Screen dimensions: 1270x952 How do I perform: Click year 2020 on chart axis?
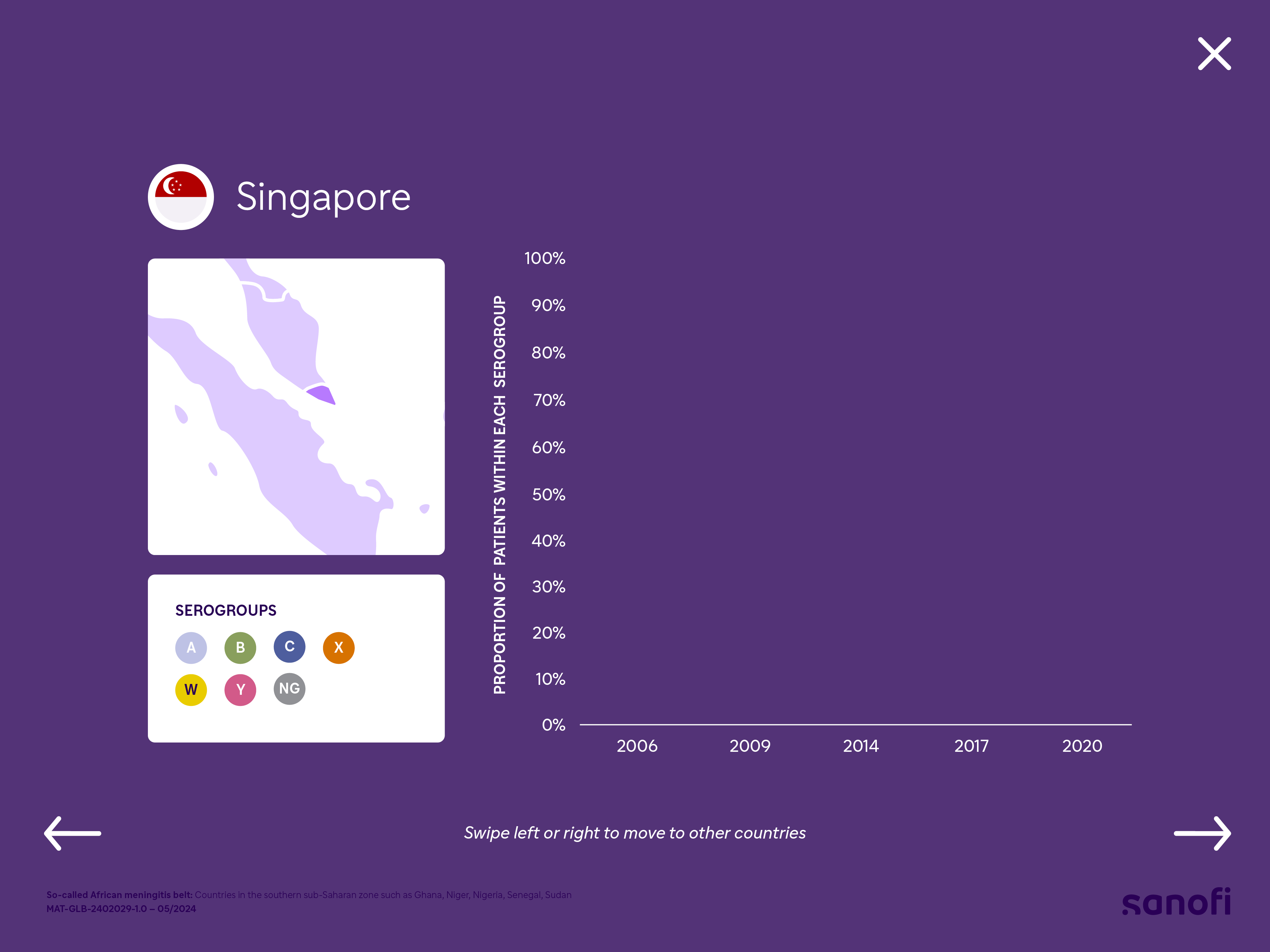1082,745
